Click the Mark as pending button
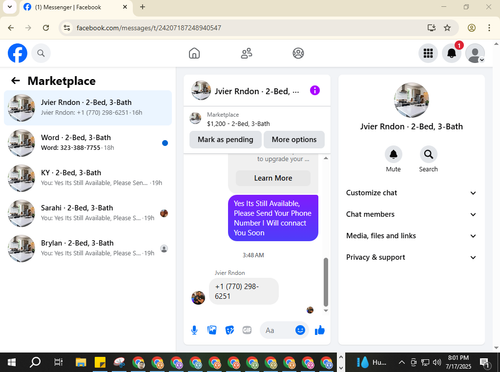 click(225, 140)
